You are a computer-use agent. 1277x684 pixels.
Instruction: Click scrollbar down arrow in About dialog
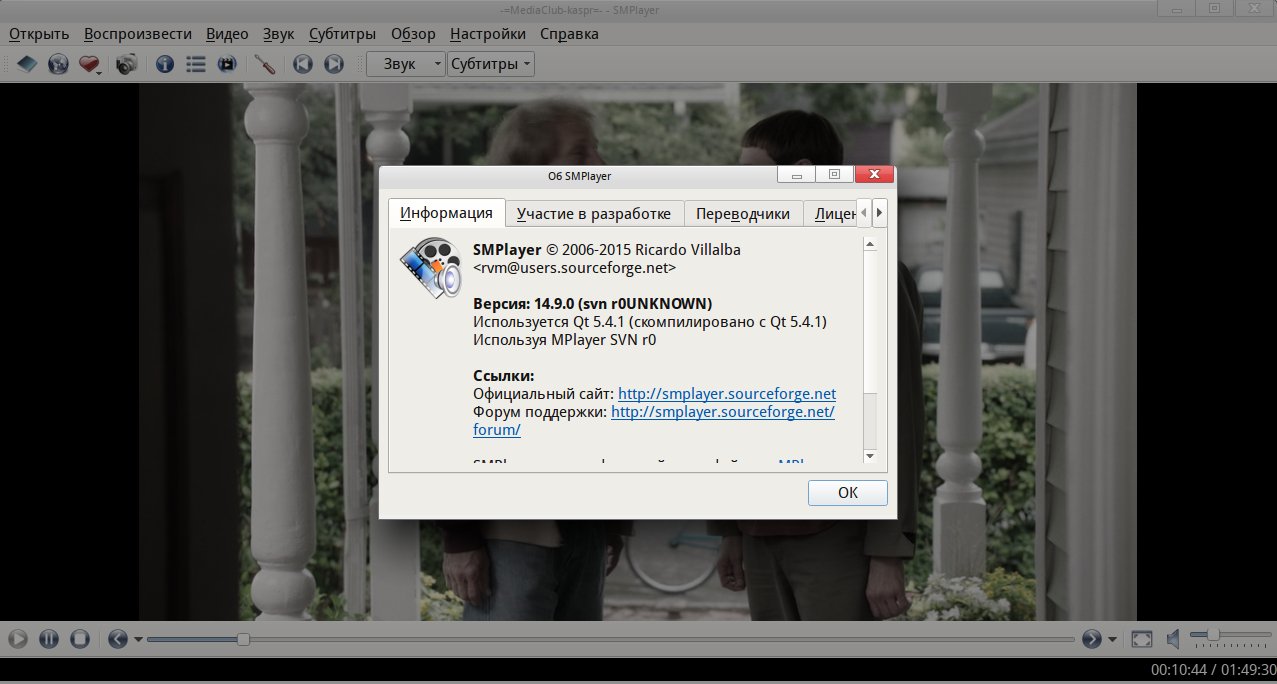click(869, 455)
